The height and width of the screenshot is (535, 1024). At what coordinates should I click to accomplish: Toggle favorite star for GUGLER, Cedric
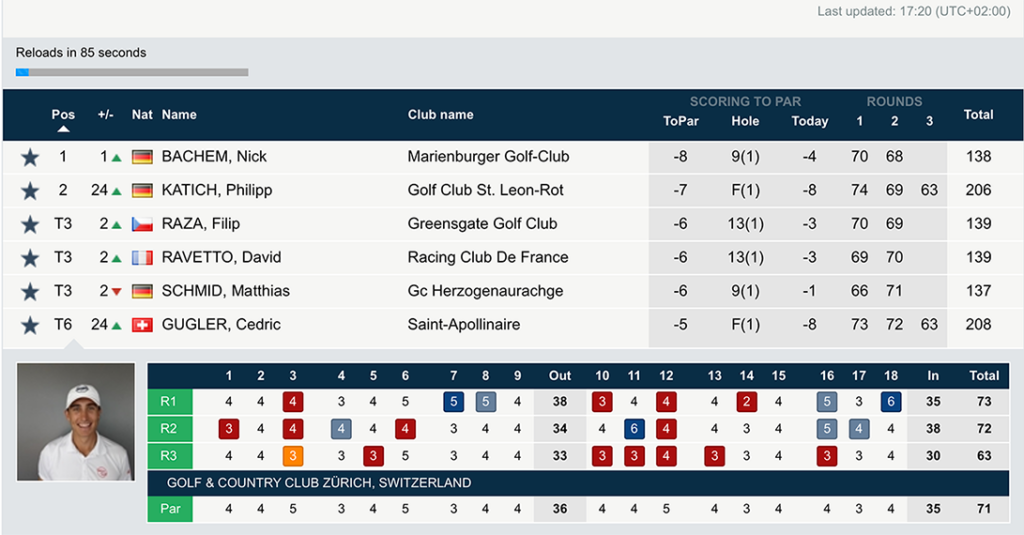pyautogui.click(x=29, y=325)
